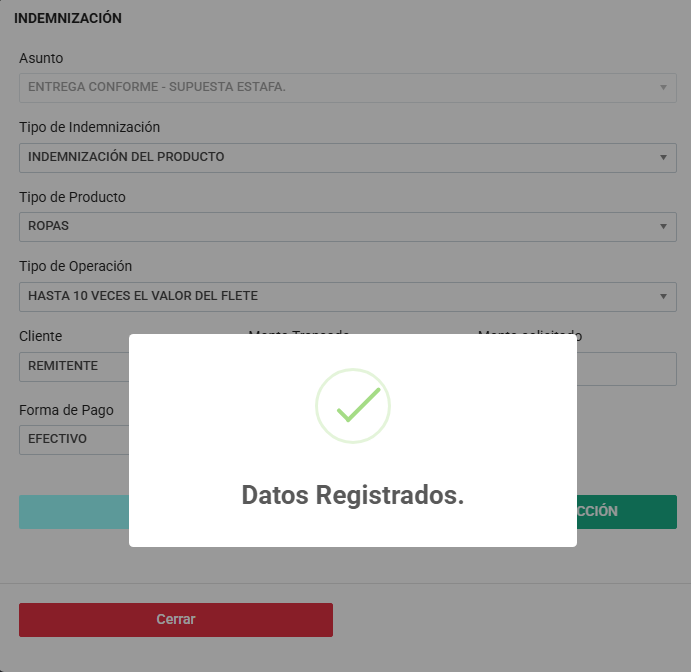The image size is (691, 672).
Task: Expand the Tipo de Indemnización dropdown
Action: [x=347, y=157]
